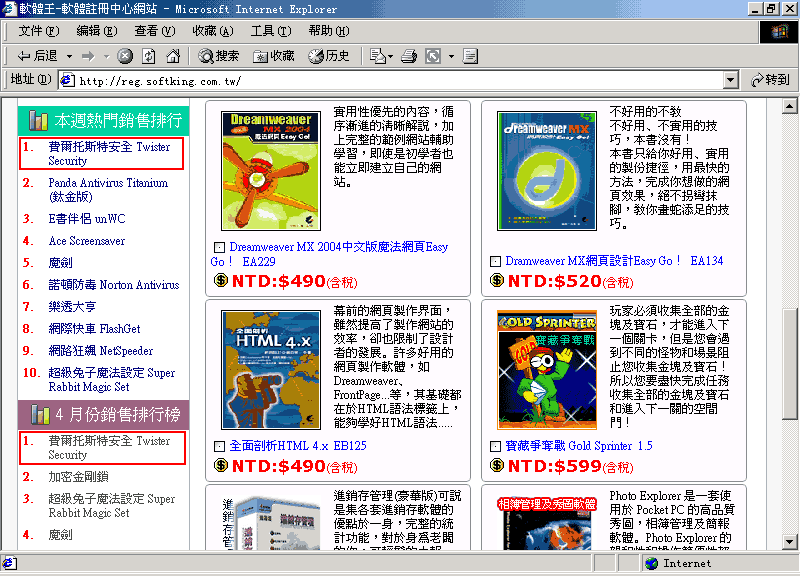
Task: Open weekly rank 2 Panda Antivirus Titanium link
Action: pos(108,190)
